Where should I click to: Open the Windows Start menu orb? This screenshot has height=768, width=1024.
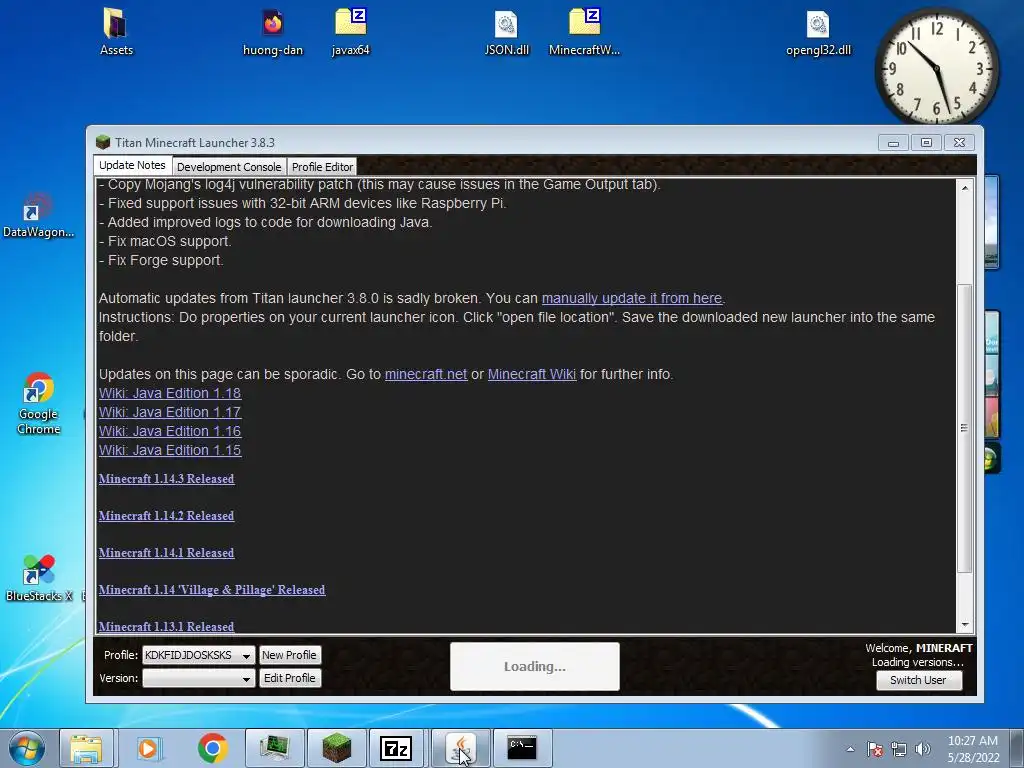[x=27, y=748]
